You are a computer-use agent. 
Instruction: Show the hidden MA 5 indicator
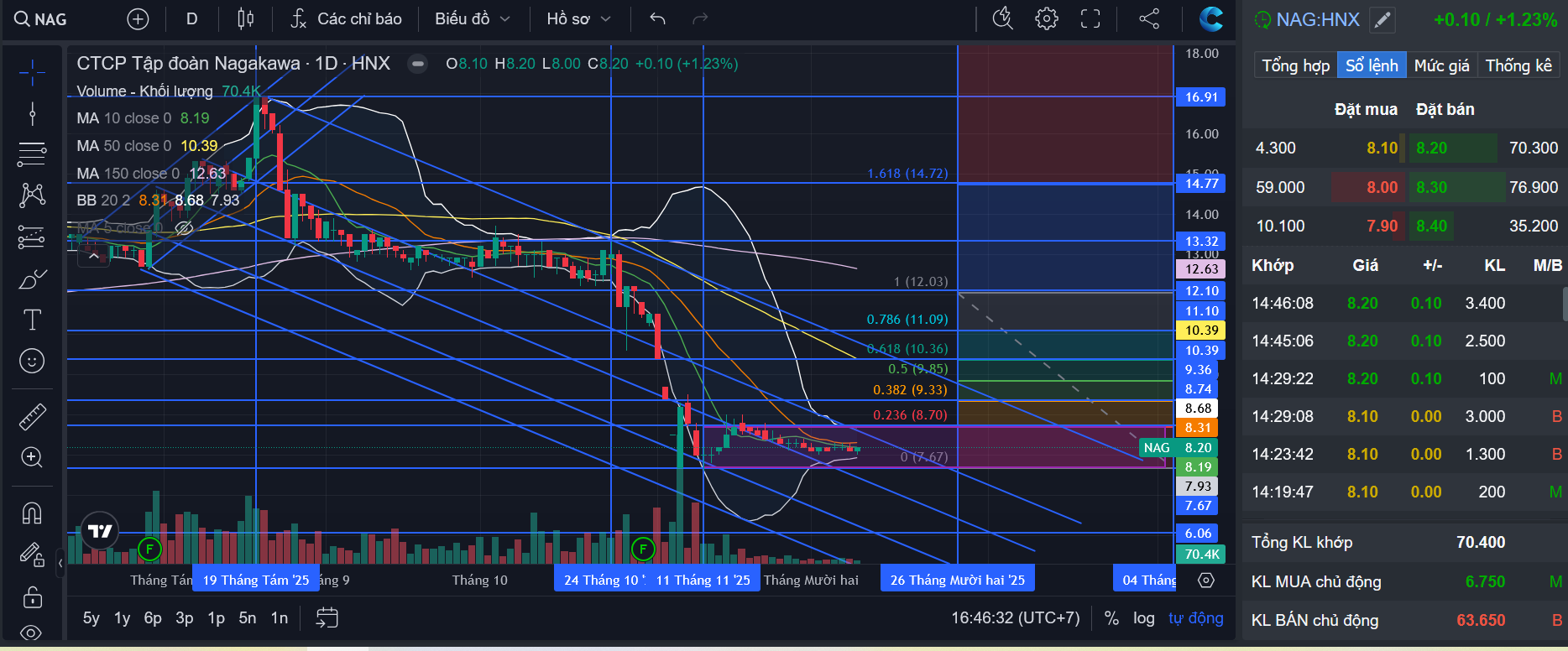(x=184, y=227)
